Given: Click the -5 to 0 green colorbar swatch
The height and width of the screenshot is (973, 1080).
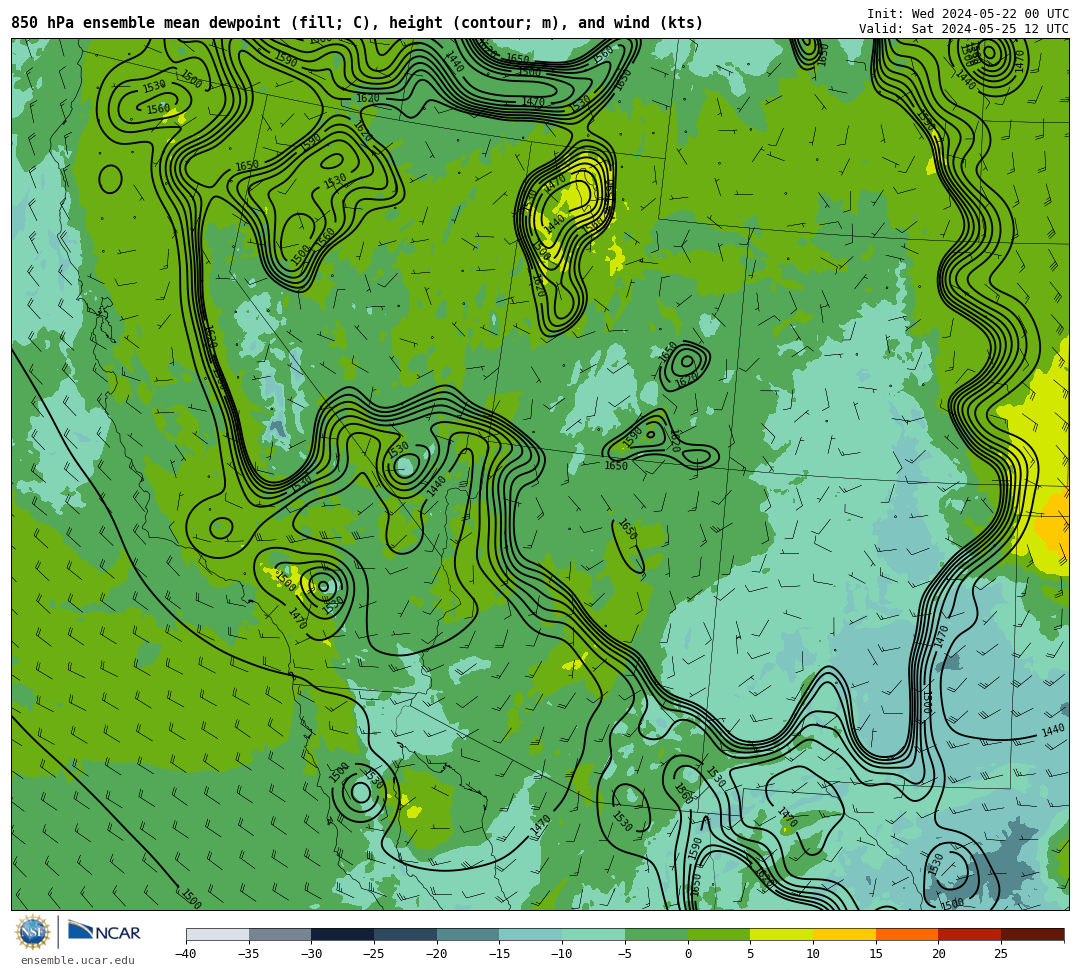Looking at the screenshot, I should coord(656,934).
